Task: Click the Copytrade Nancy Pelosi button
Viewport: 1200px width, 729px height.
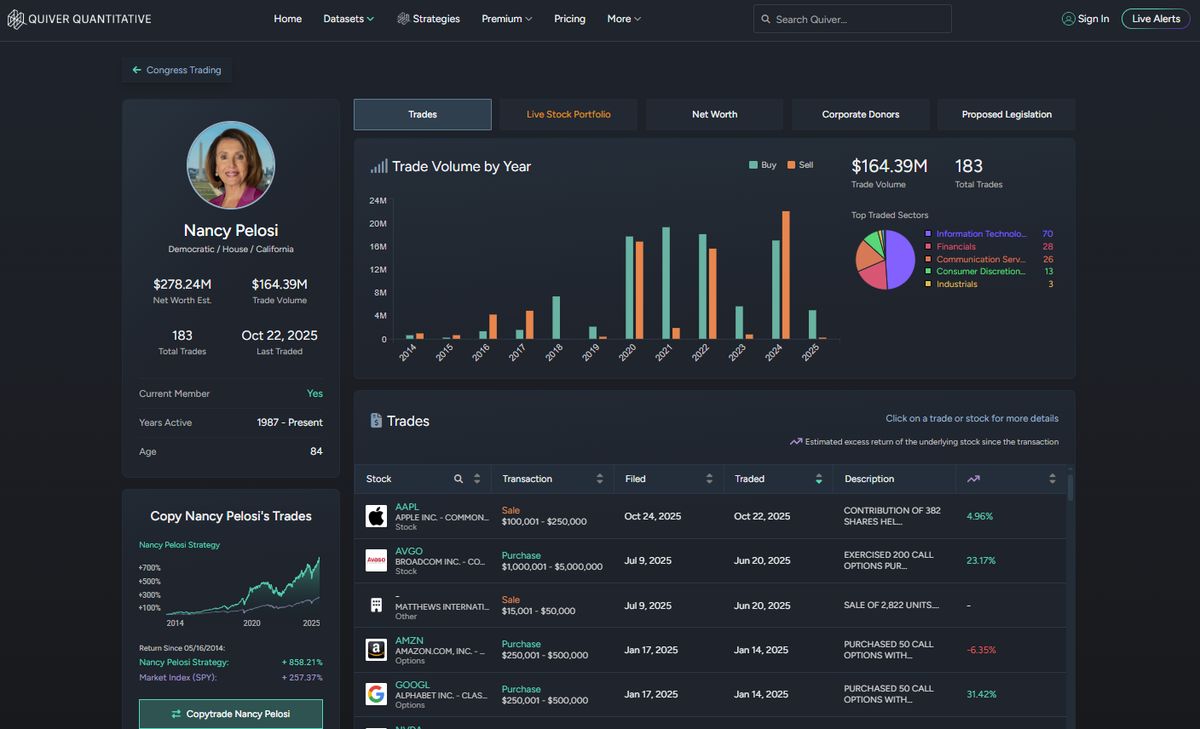Action: tap(231, 714)
